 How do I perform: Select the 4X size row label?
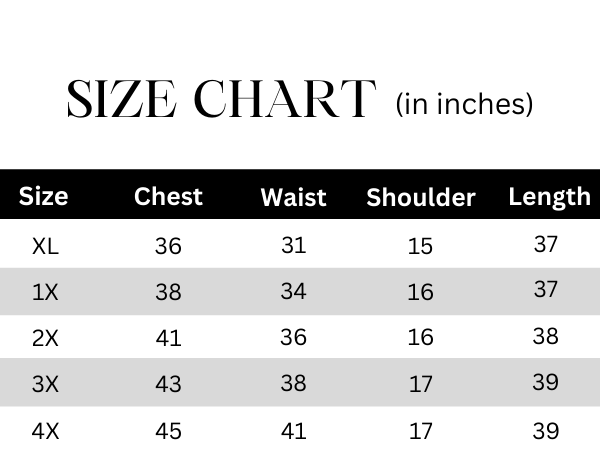point(46,432)
